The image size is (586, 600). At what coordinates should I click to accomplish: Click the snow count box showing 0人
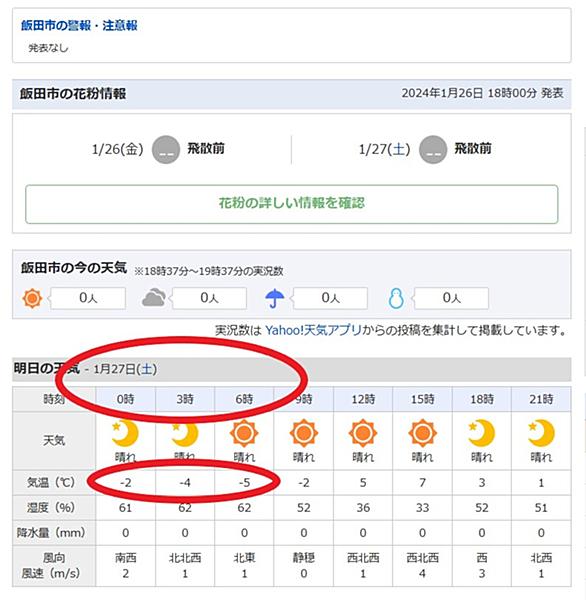click(452, 298)
